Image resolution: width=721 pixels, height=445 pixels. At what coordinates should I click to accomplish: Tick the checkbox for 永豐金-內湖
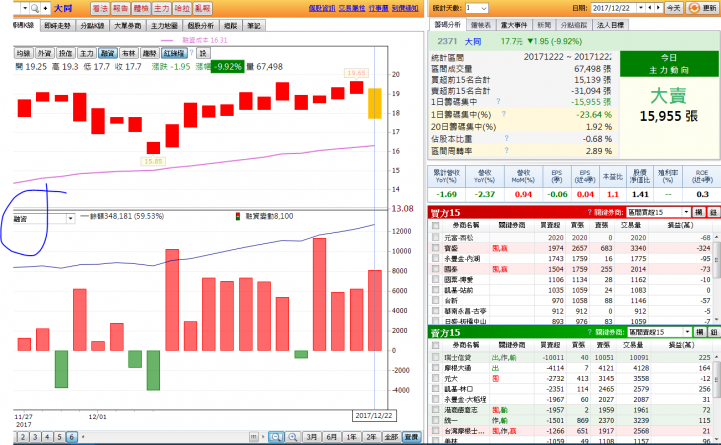click(435, 259)
